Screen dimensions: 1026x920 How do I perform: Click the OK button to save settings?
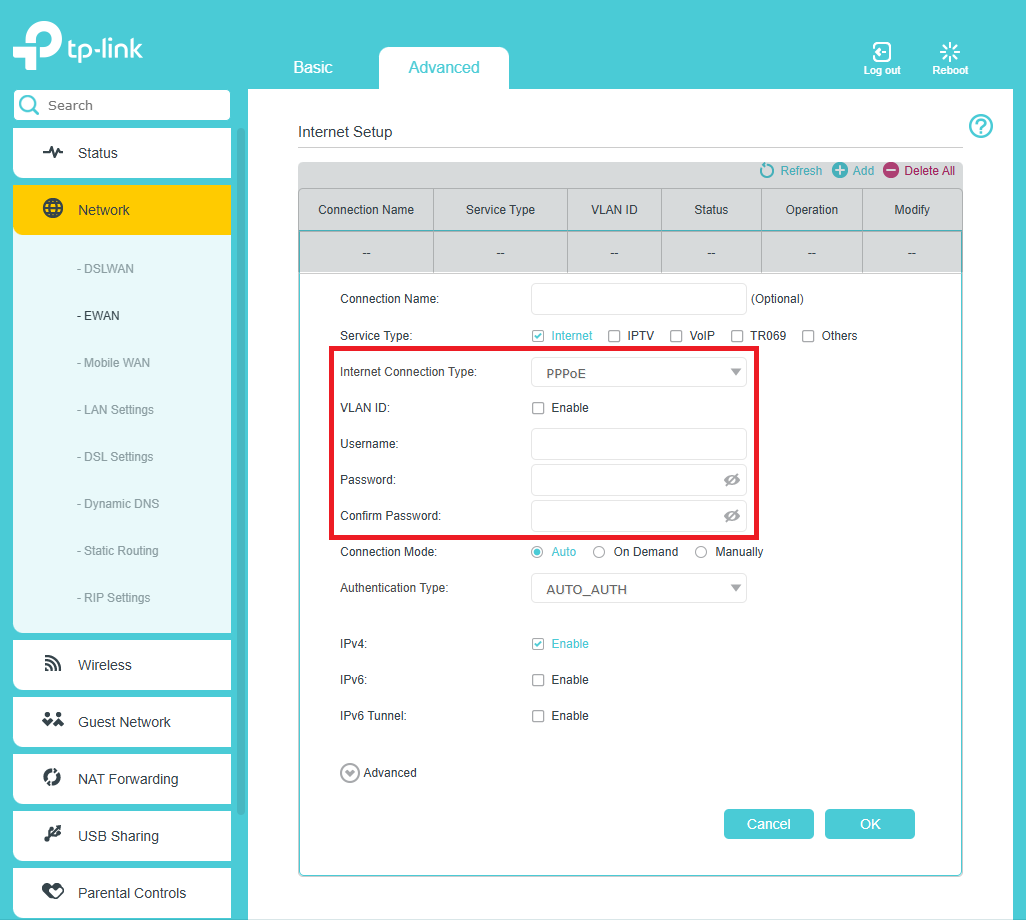click(869, 823)
